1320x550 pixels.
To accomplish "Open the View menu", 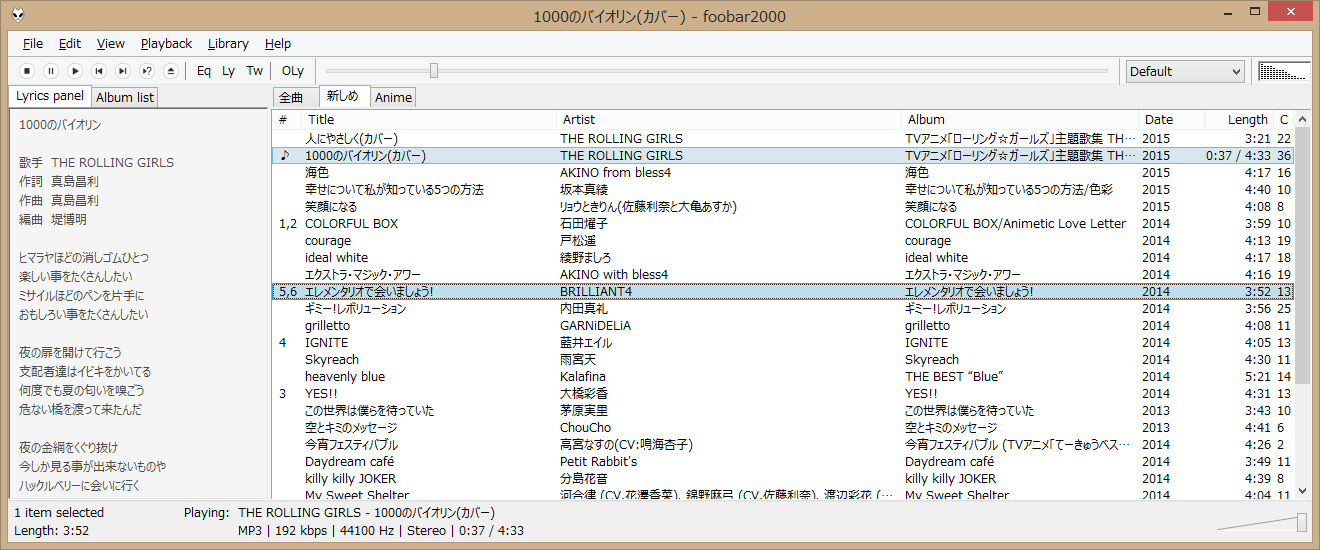I will (x=111, y=43).
